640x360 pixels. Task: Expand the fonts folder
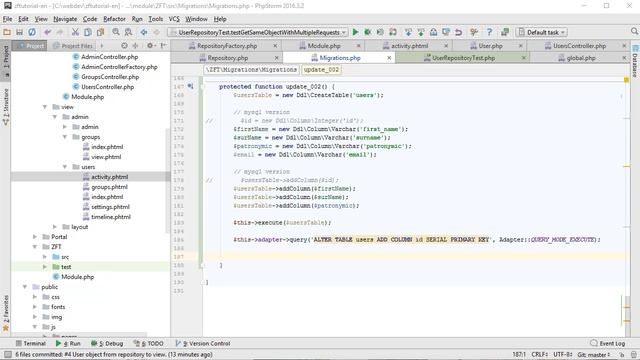[35, 307]
